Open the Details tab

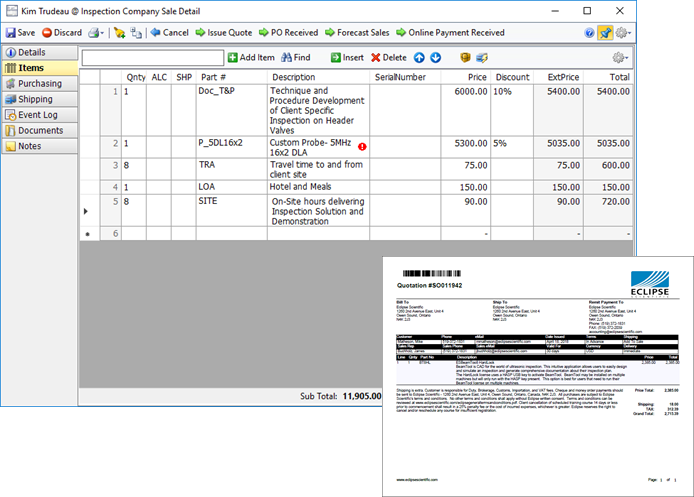click(x=40, y=52)
